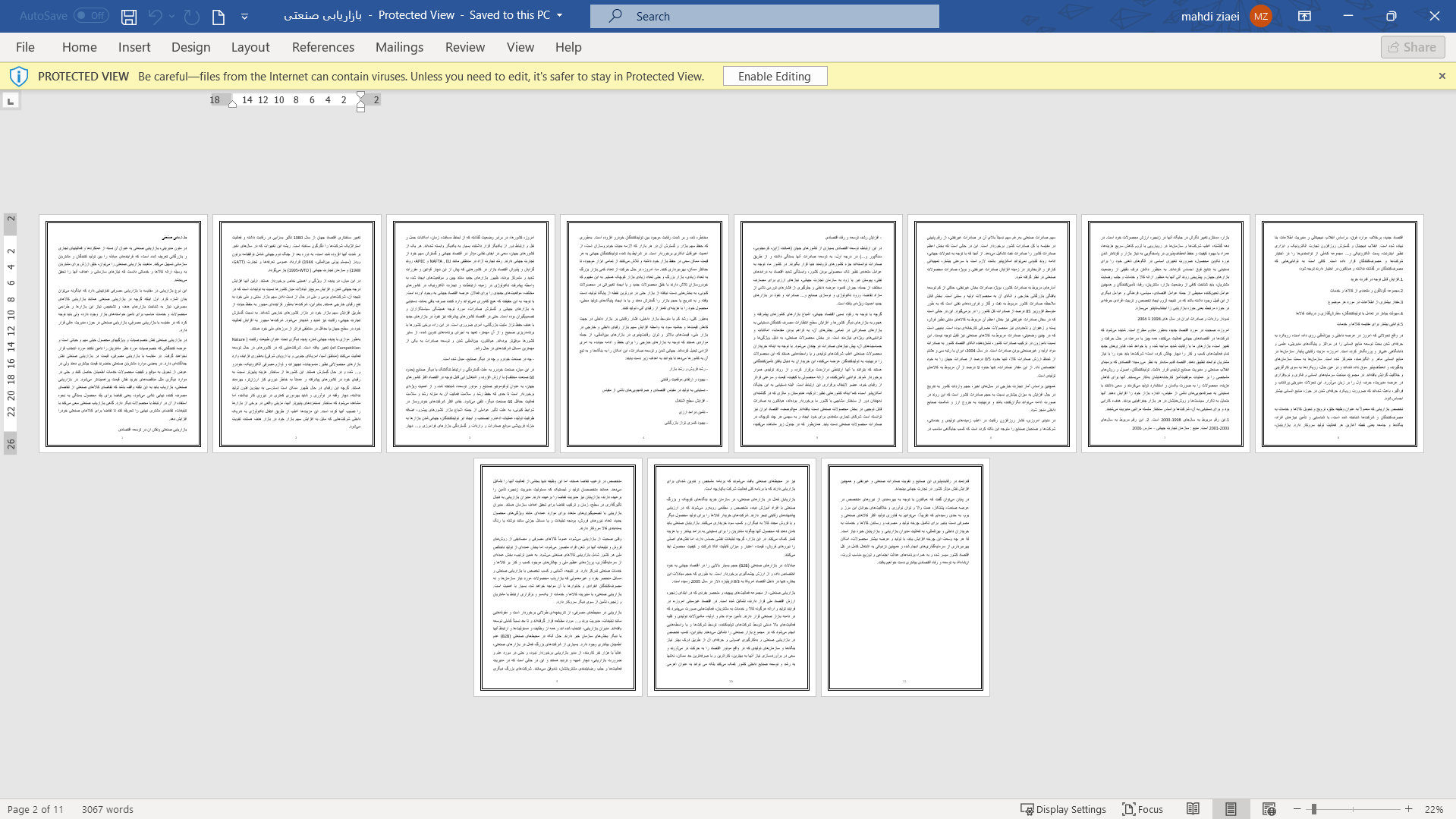Open Ribbon Display Options icon
The image size is (1456, 819).
coord(1304,16)
